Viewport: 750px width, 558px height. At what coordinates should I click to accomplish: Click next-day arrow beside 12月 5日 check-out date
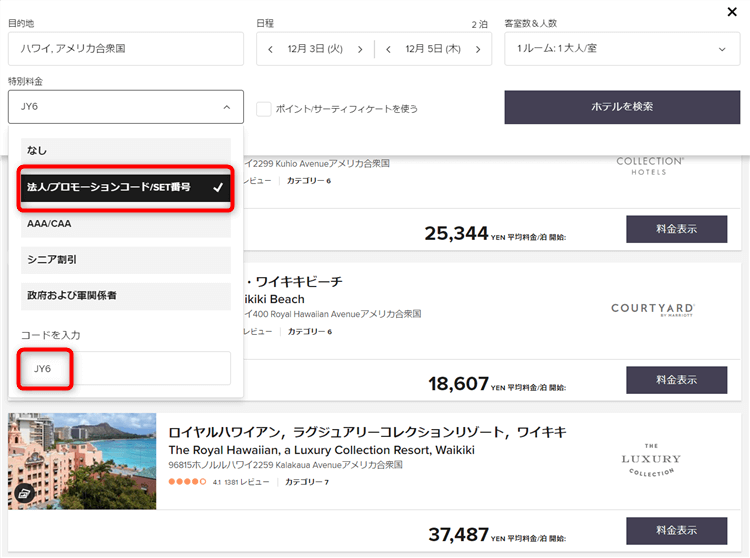point(477,48)
